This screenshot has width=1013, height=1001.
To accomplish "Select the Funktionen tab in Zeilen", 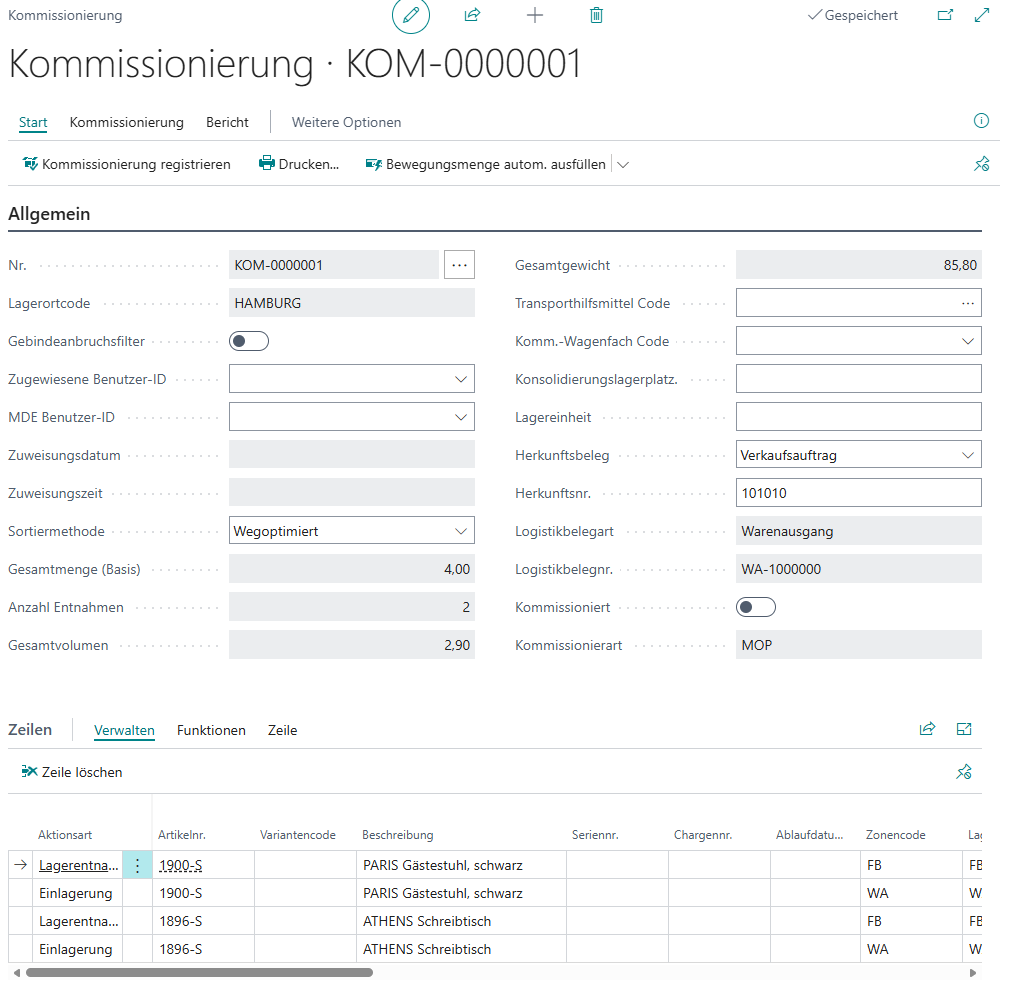I will pos(211,730).
